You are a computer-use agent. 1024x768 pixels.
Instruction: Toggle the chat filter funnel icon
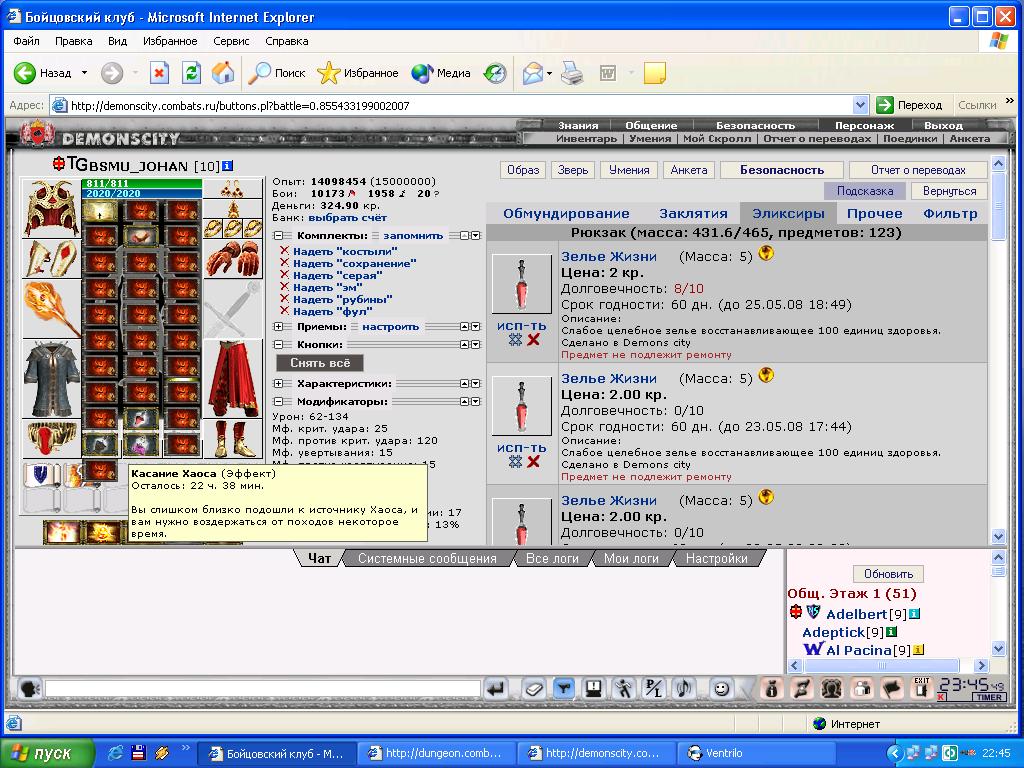click(x=564, y=688)
